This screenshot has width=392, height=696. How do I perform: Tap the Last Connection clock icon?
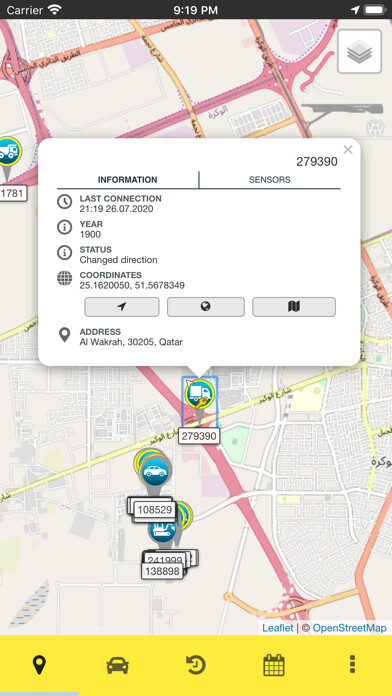pos(64,202)
